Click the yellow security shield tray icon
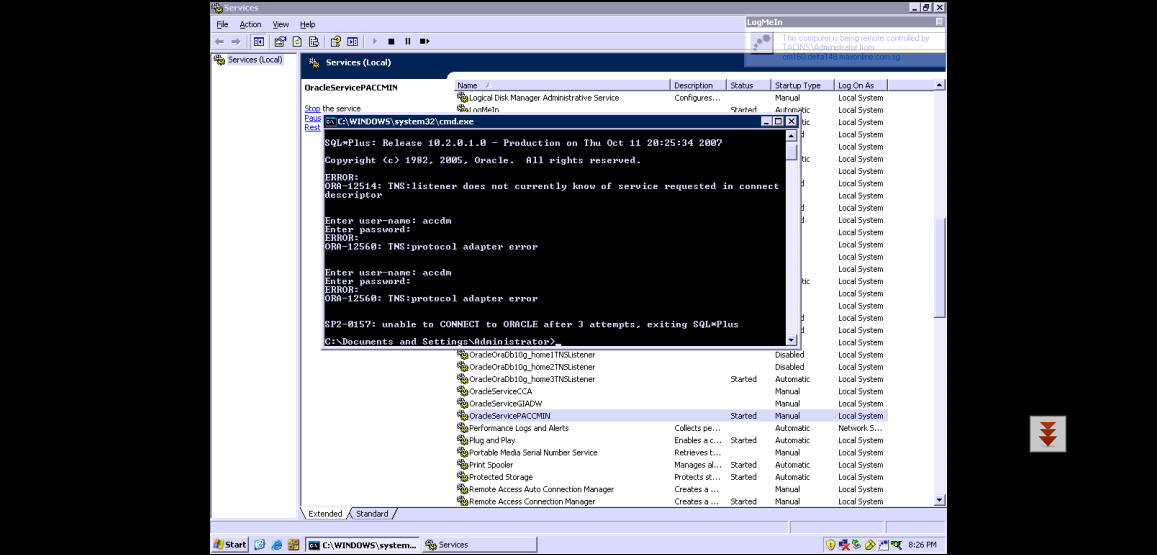Screen dimensions: 1157x555 831,545
